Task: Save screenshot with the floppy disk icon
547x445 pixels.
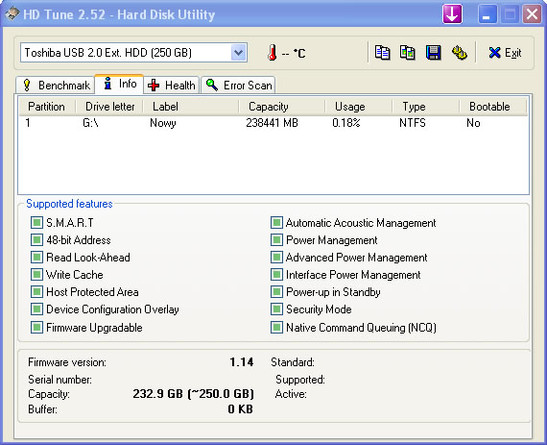Action: pyautogui.click(x=433, y=53)
